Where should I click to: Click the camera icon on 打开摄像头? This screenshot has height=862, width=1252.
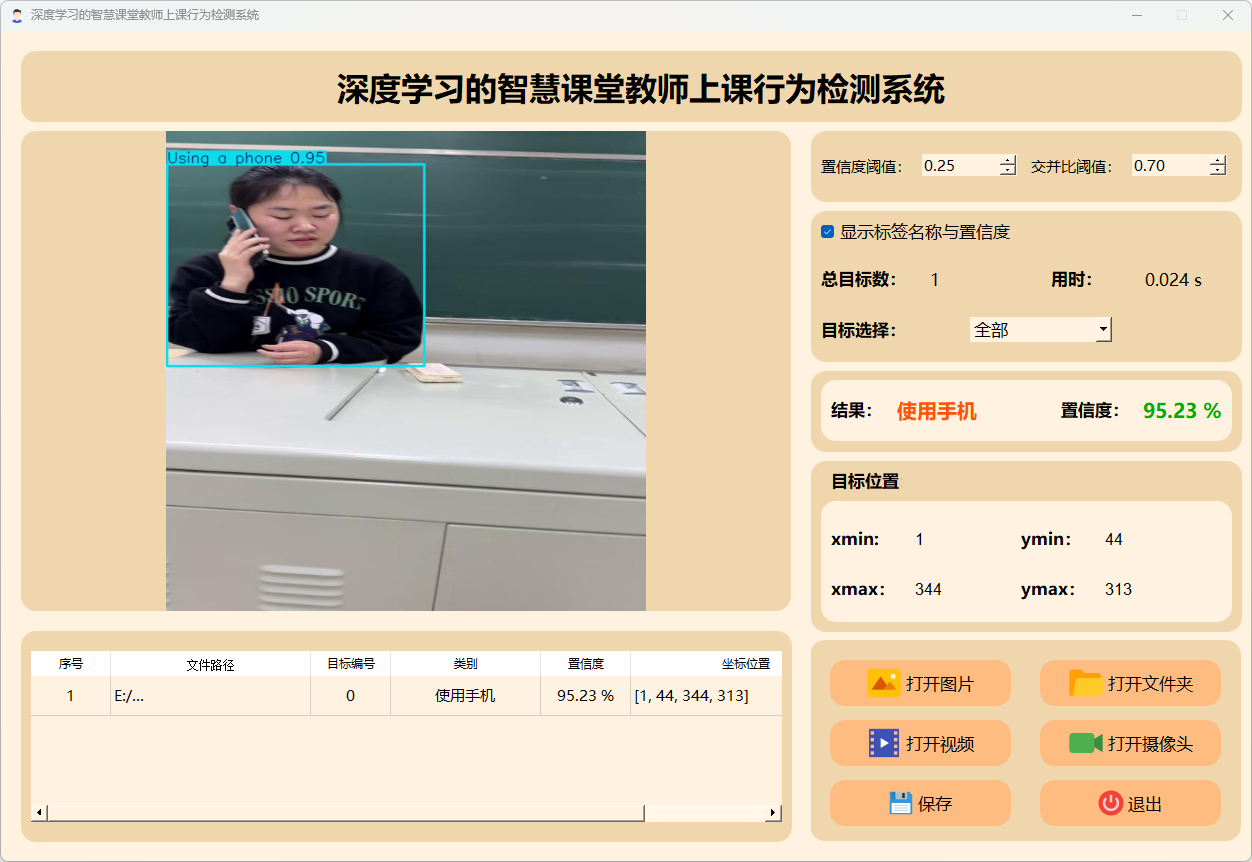[1085, 743]
